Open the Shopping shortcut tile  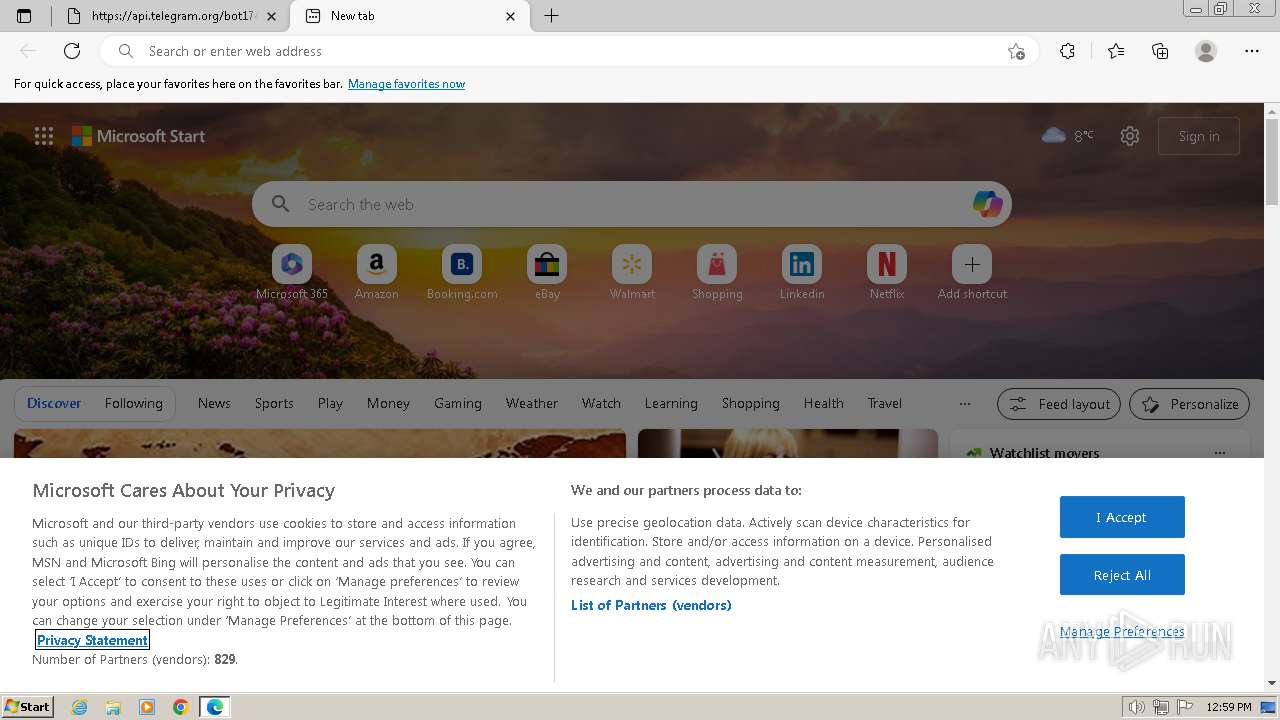[717, 272]
